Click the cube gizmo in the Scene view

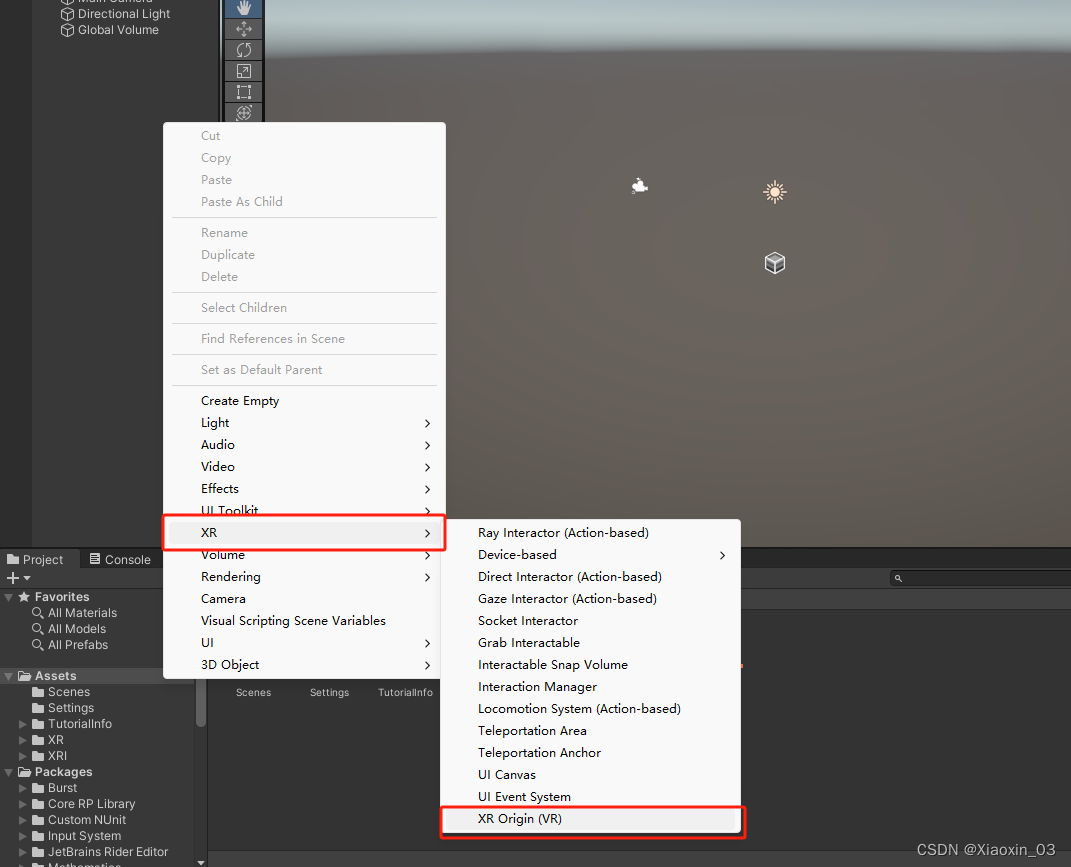click(774, 262)
